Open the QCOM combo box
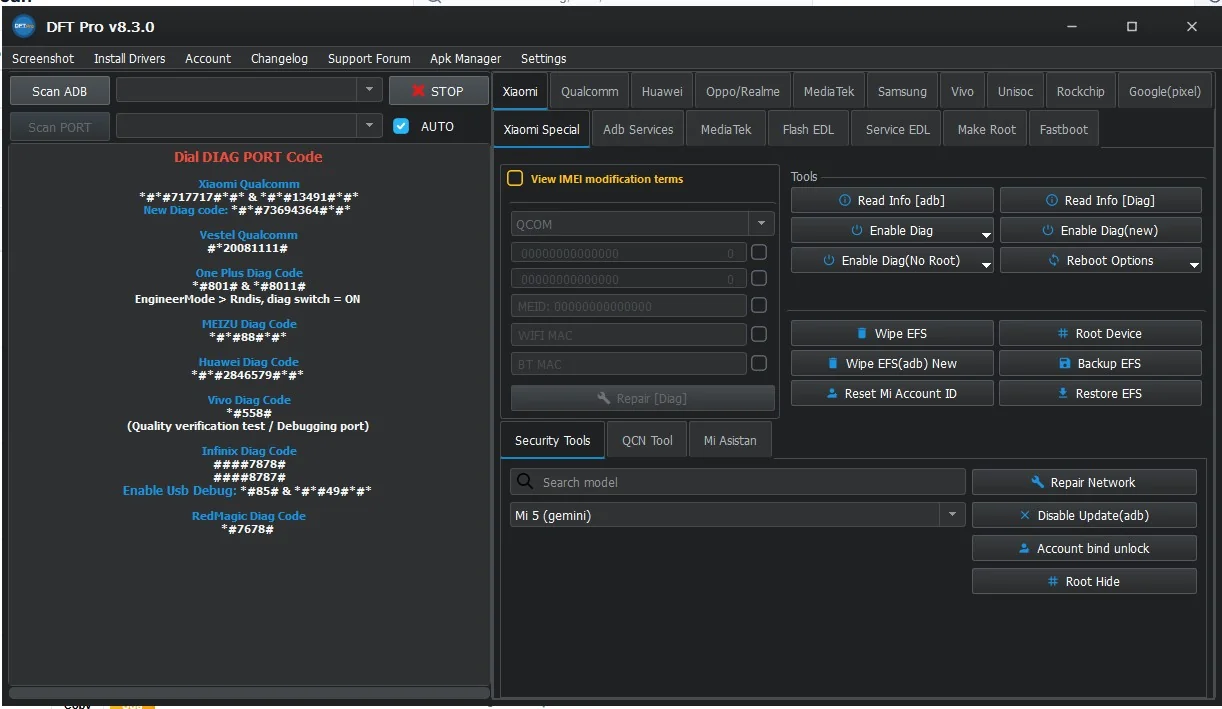Screen dimensions: 1222x709 [x=644, y=224]
